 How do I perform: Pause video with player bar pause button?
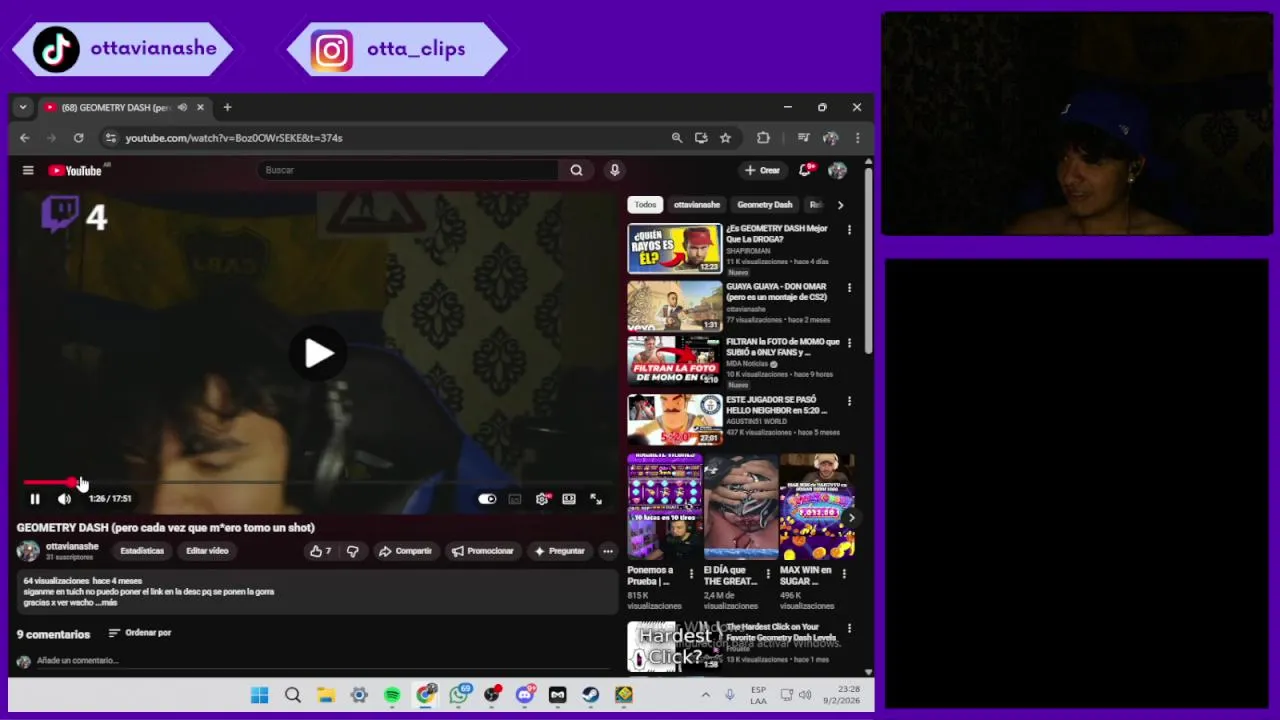[35, 499]
